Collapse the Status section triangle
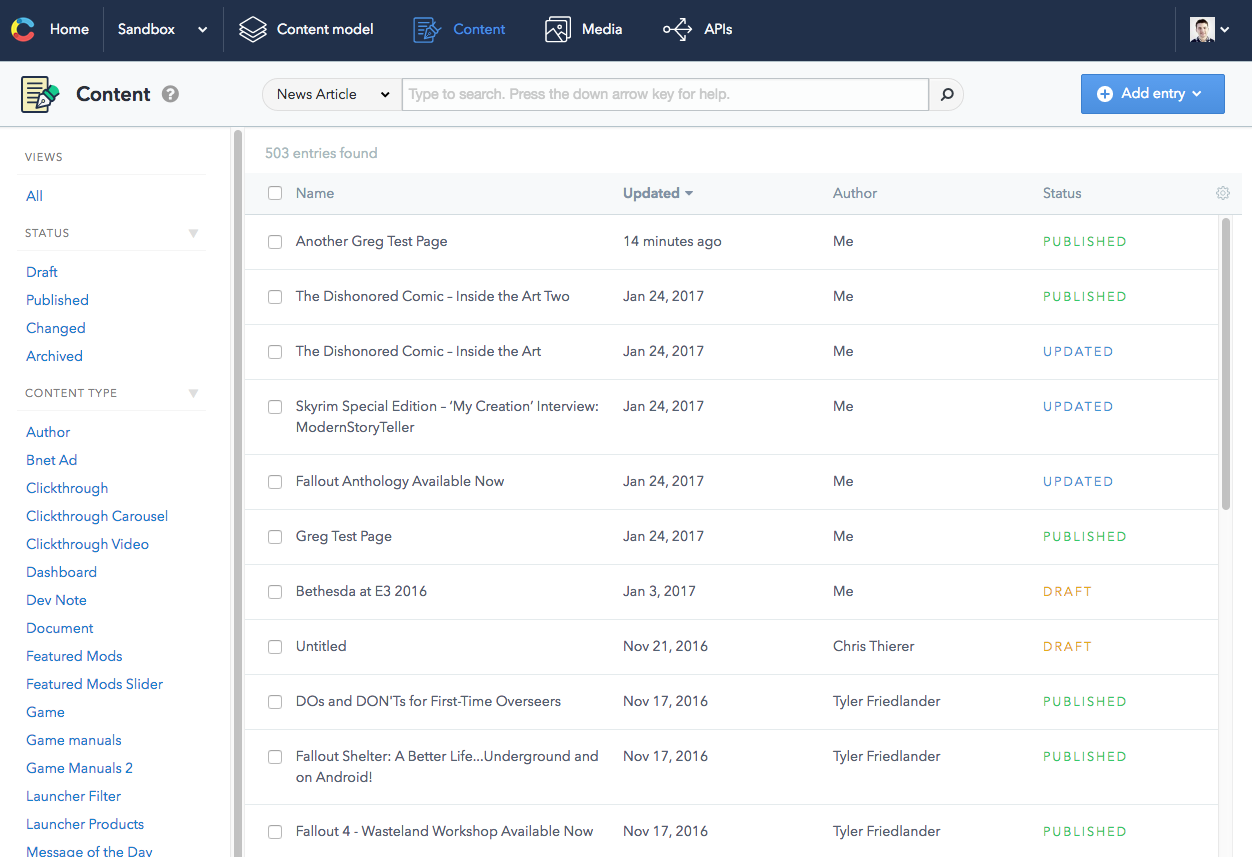The height and width of the screenshot is (857, 1252). (x=194, y=233)
